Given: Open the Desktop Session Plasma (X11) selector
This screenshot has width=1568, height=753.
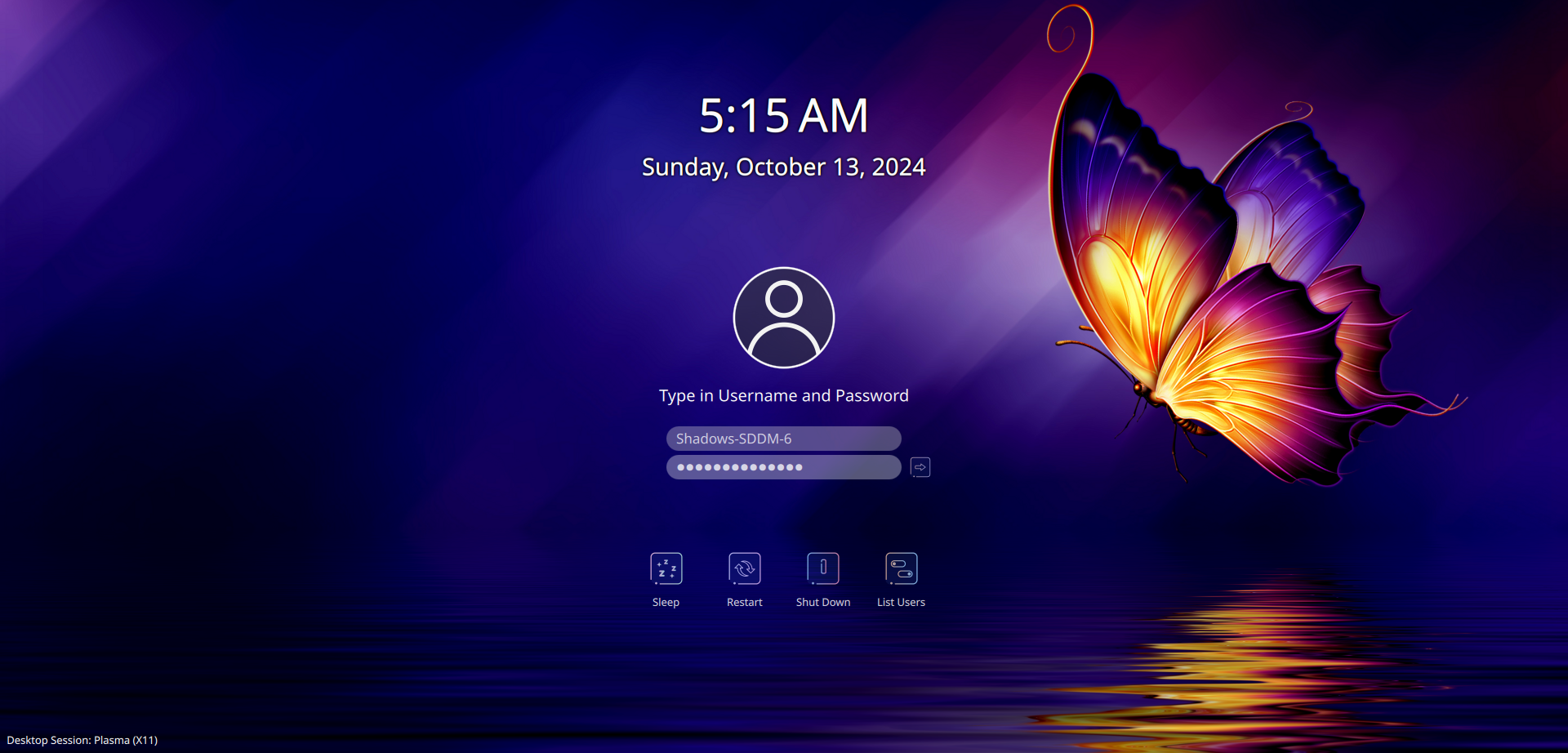Looking at the screenshot, I should (82, 740).
